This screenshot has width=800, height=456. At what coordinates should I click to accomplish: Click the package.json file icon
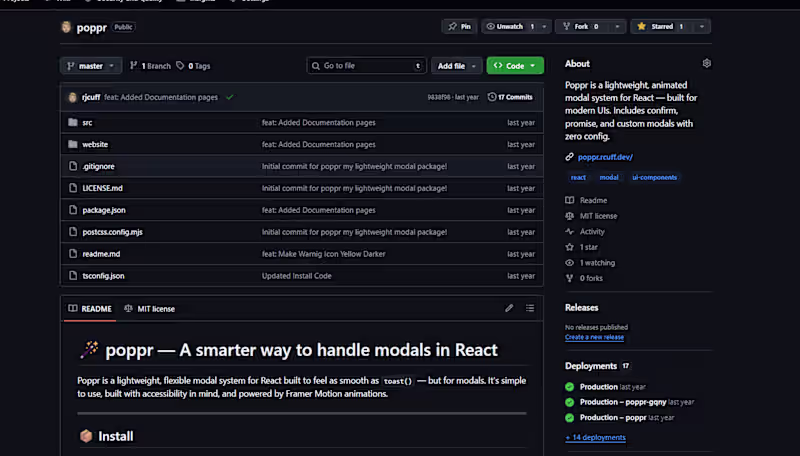(73, 210)
